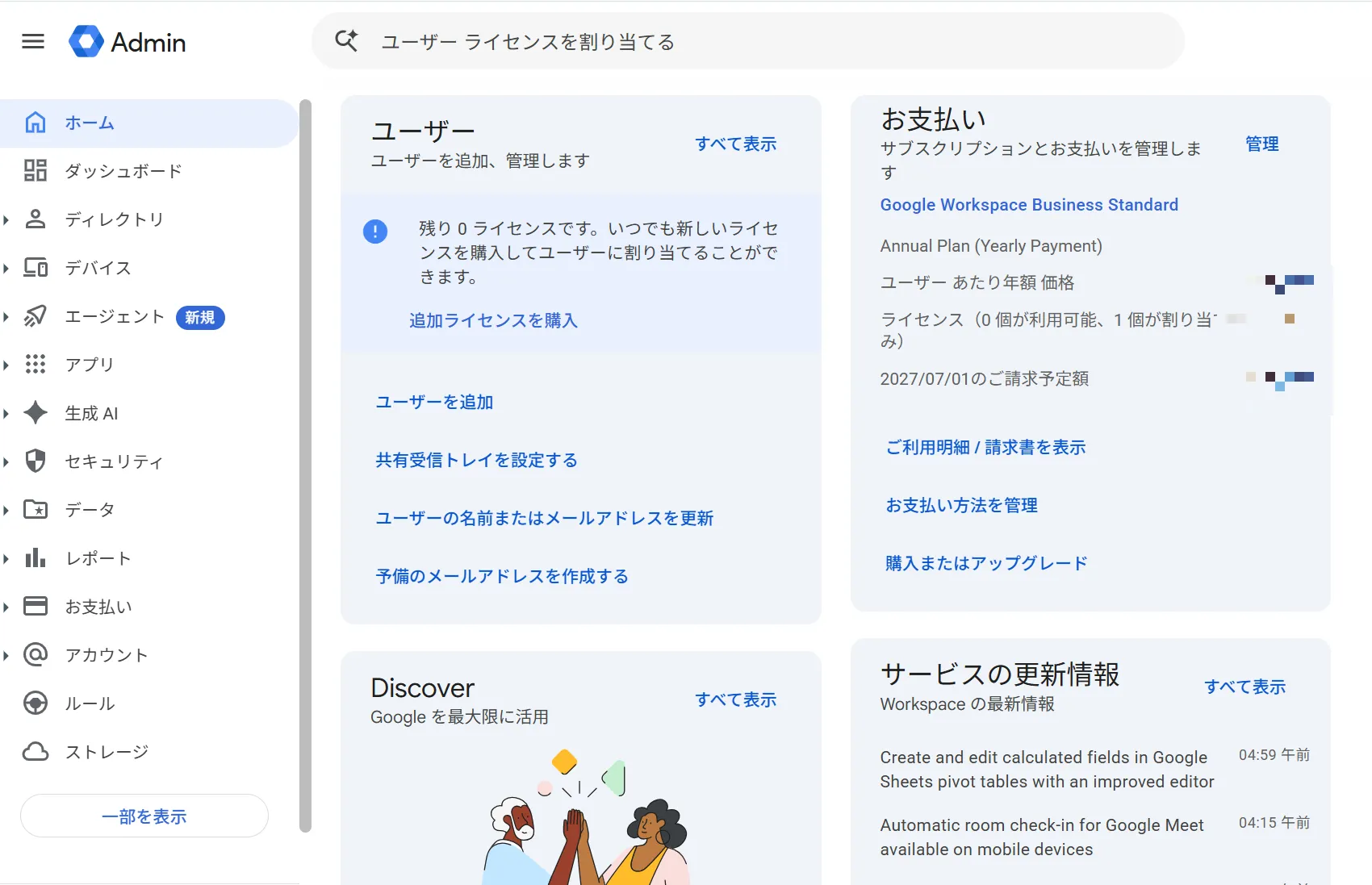1372x885 pixels.
Task: Click the blue info alert icon
Action: click(375, 232)
